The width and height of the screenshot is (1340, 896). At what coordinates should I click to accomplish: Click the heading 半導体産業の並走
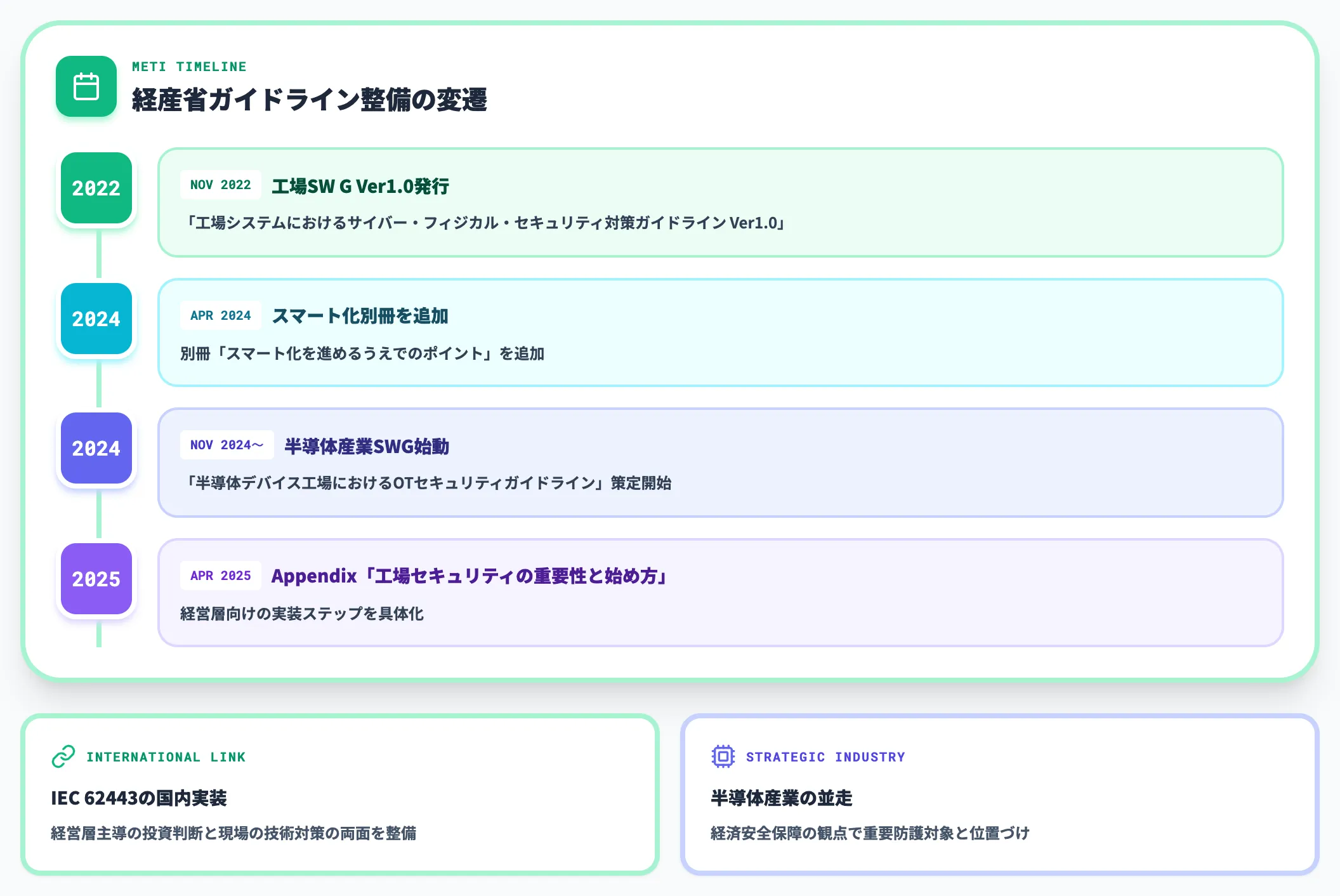click(782, 798)
